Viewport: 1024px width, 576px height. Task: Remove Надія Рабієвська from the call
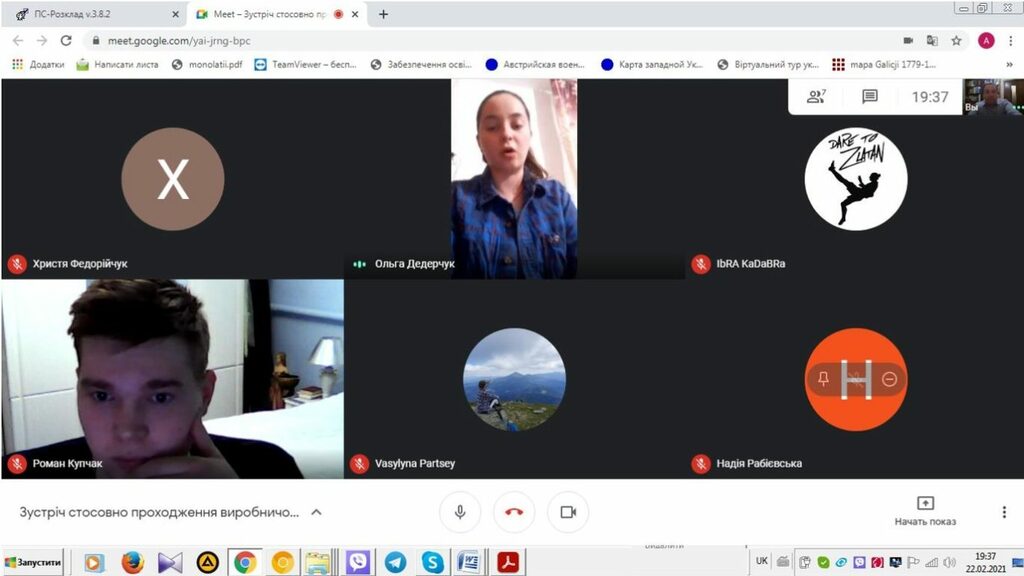click(x=889, y=378)
